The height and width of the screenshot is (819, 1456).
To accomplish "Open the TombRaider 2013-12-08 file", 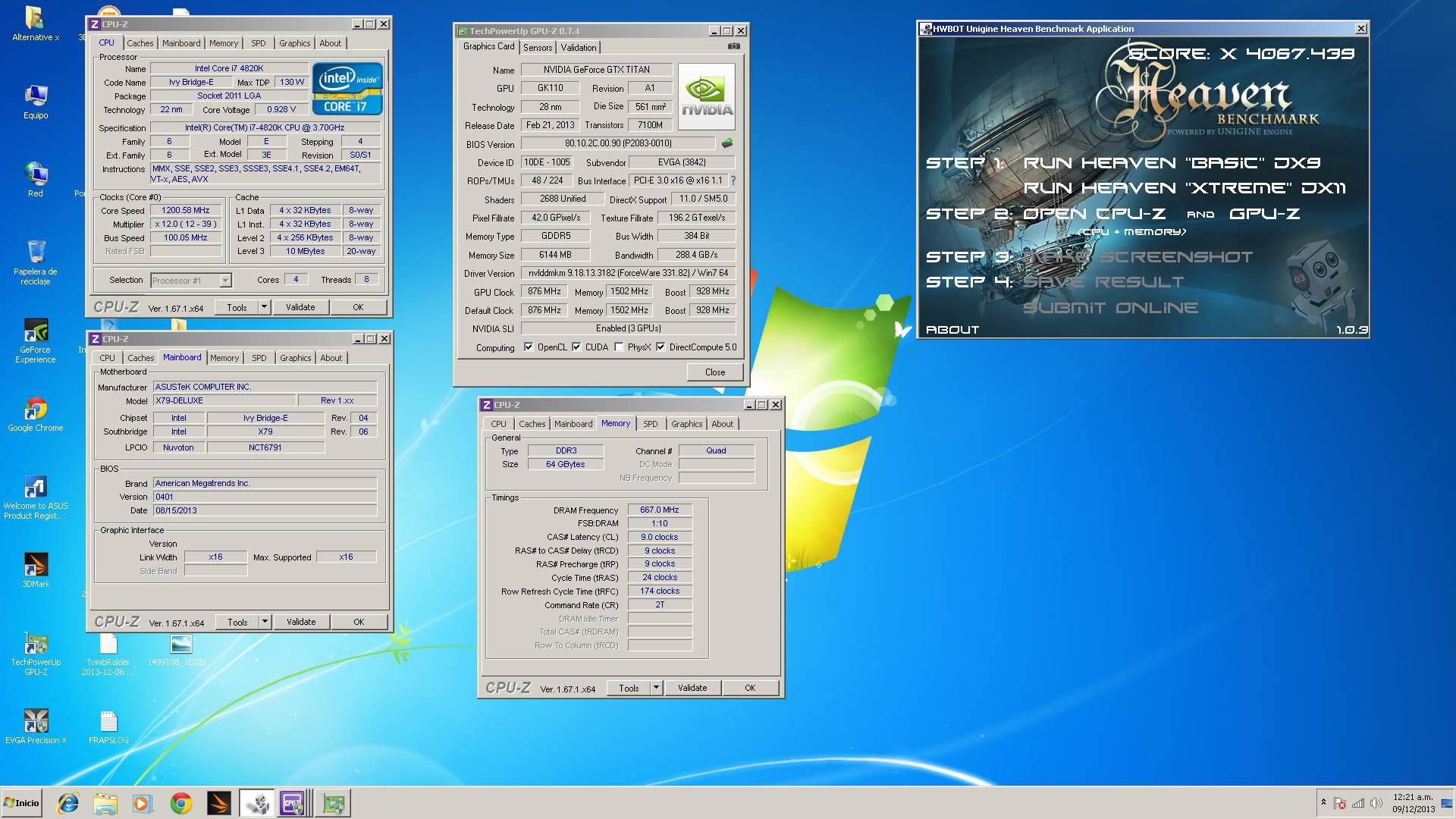I will click(108, 653).
